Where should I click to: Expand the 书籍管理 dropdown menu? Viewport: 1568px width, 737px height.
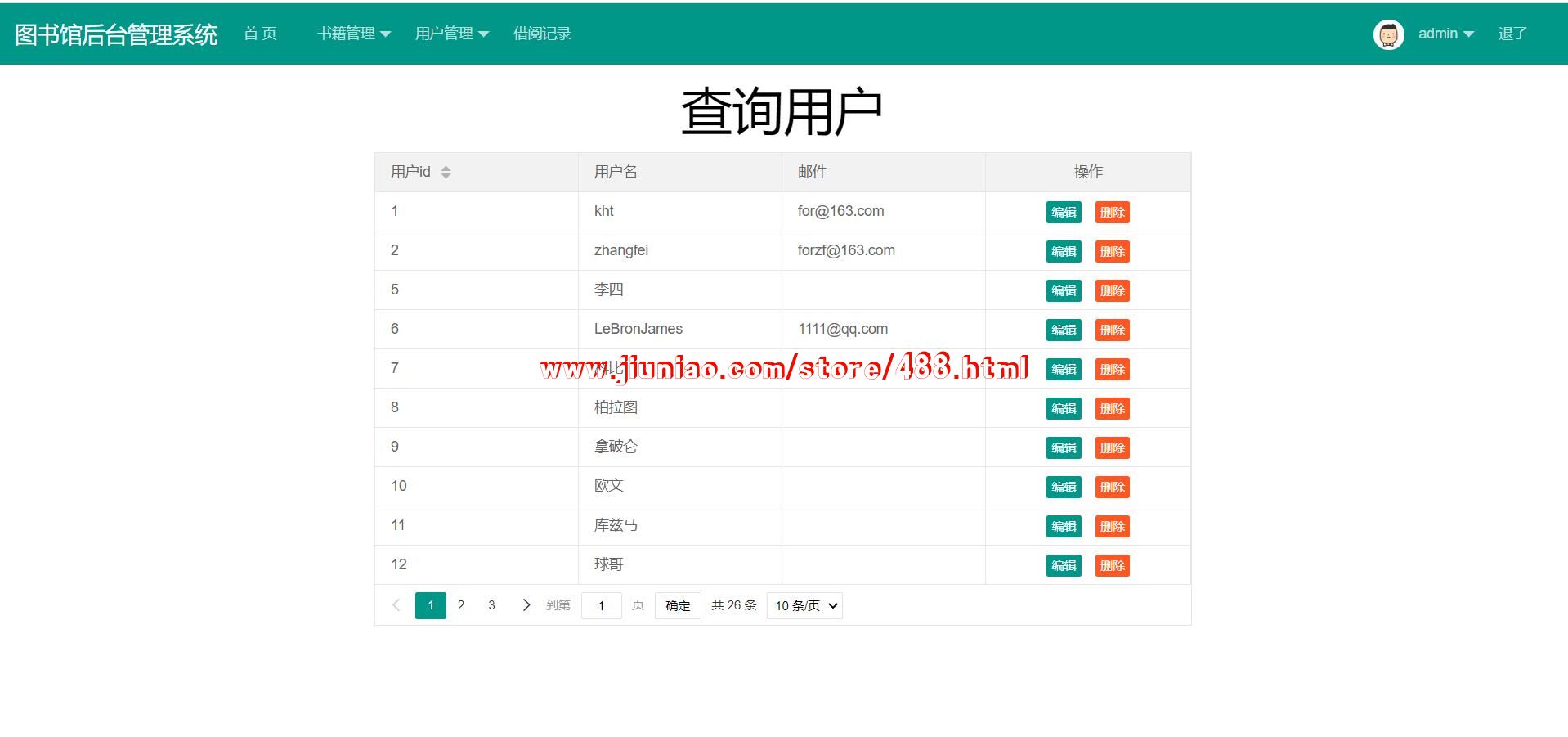click(353, 34)
